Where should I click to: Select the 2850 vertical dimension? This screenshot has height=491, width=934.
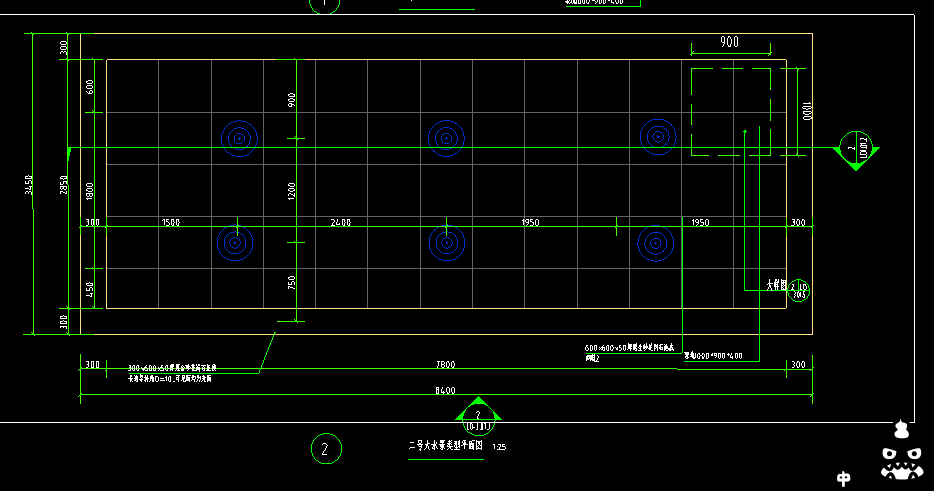coord(64,184)
